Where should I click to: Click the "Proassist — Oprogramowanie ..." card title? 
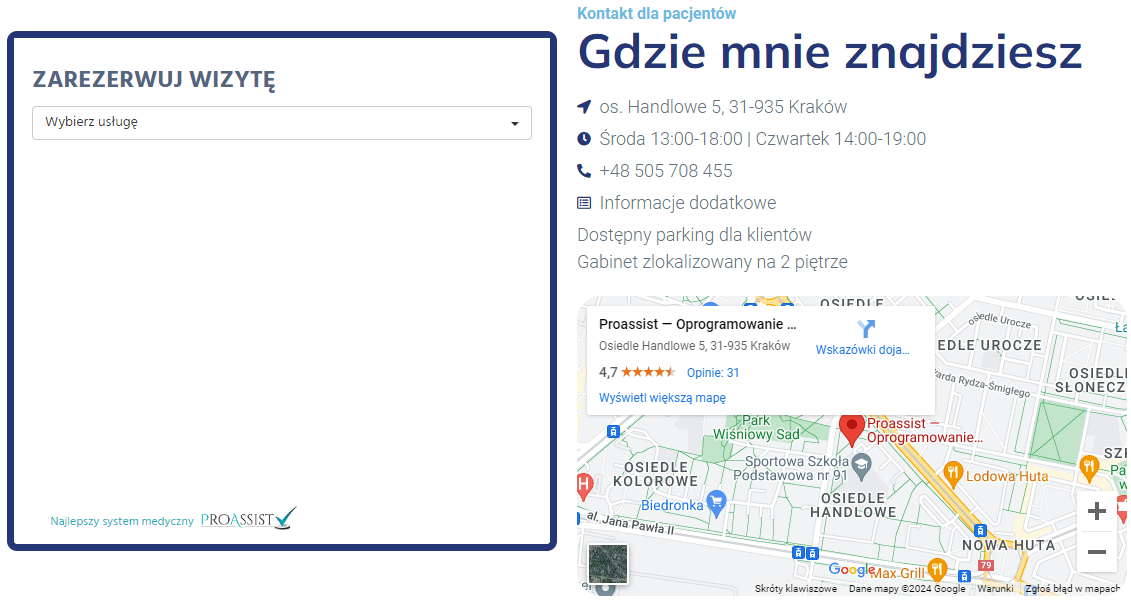(x=697, y=325)
